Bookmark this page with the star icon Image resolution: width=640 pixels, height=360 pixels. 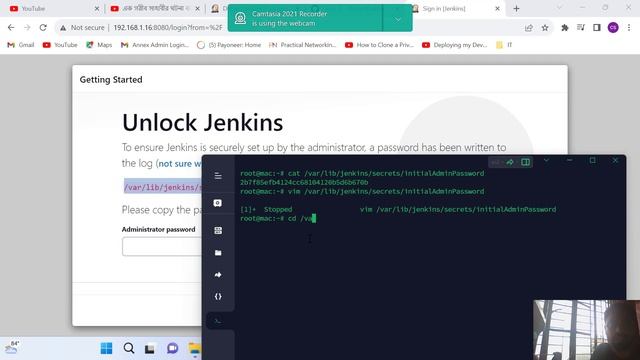(x=545, y=28)
